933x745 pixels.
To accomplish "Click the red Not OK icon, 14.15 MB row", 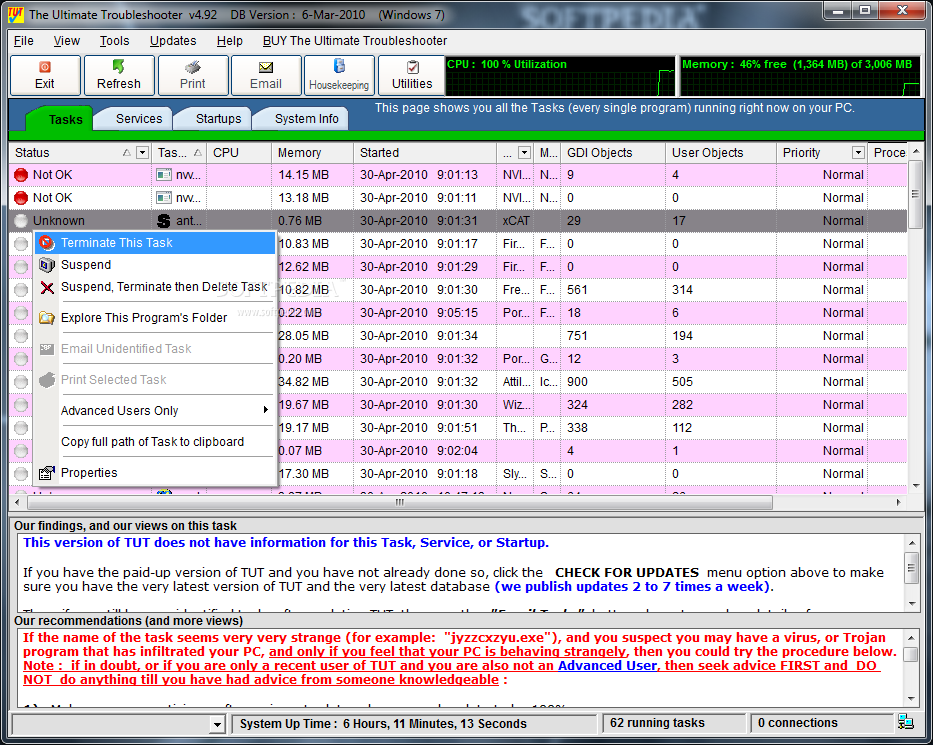I will 21,175.
